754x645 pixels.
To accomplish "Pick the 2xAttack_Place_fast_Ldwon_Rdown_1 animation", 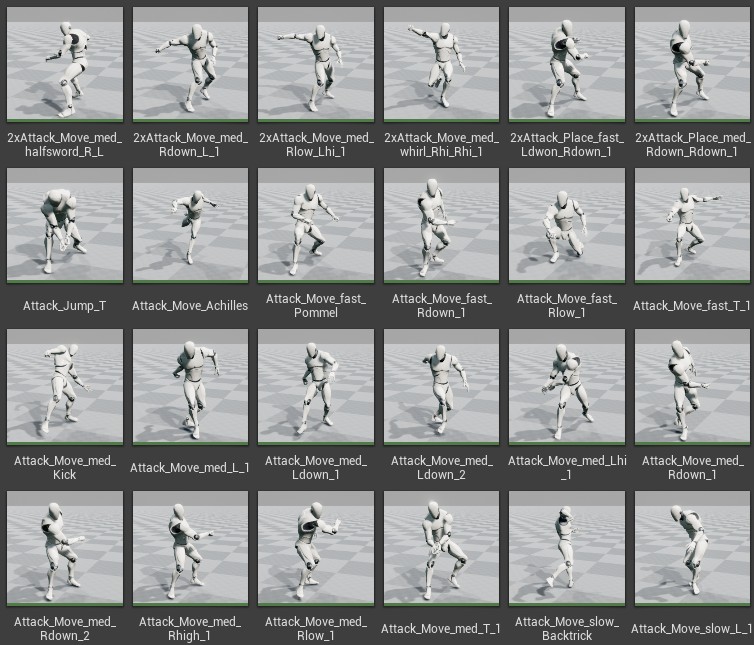I will click(567, 64).
